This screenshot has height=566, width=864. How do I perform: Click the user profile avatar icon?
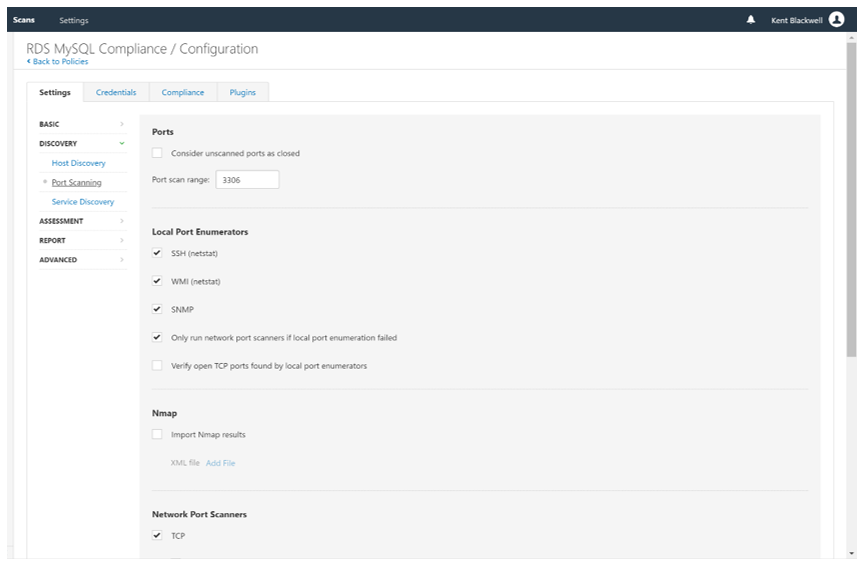[836, 20]
